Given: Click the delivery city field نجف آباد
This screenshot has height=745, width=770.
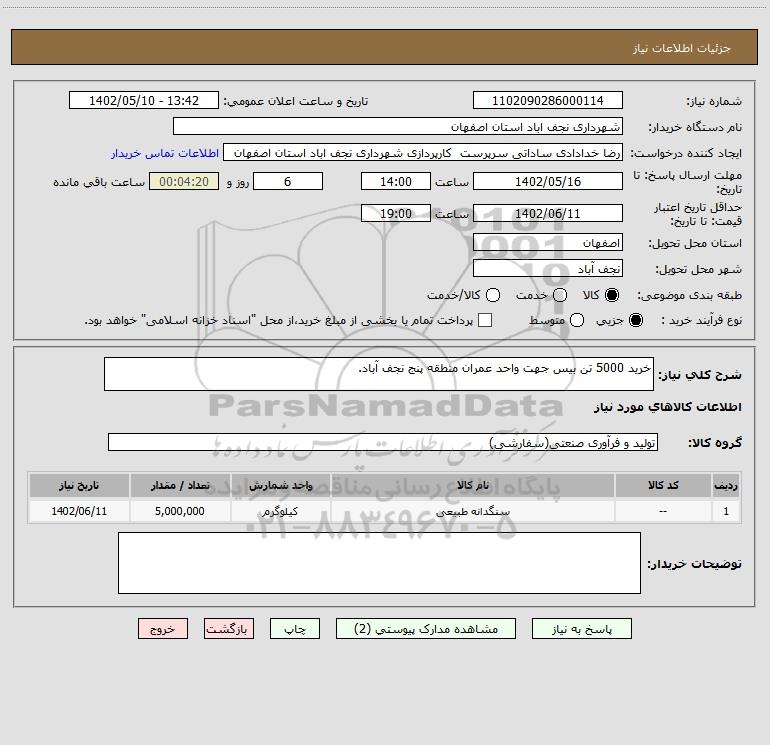Looking at the screenshot, I should (548, 268).
